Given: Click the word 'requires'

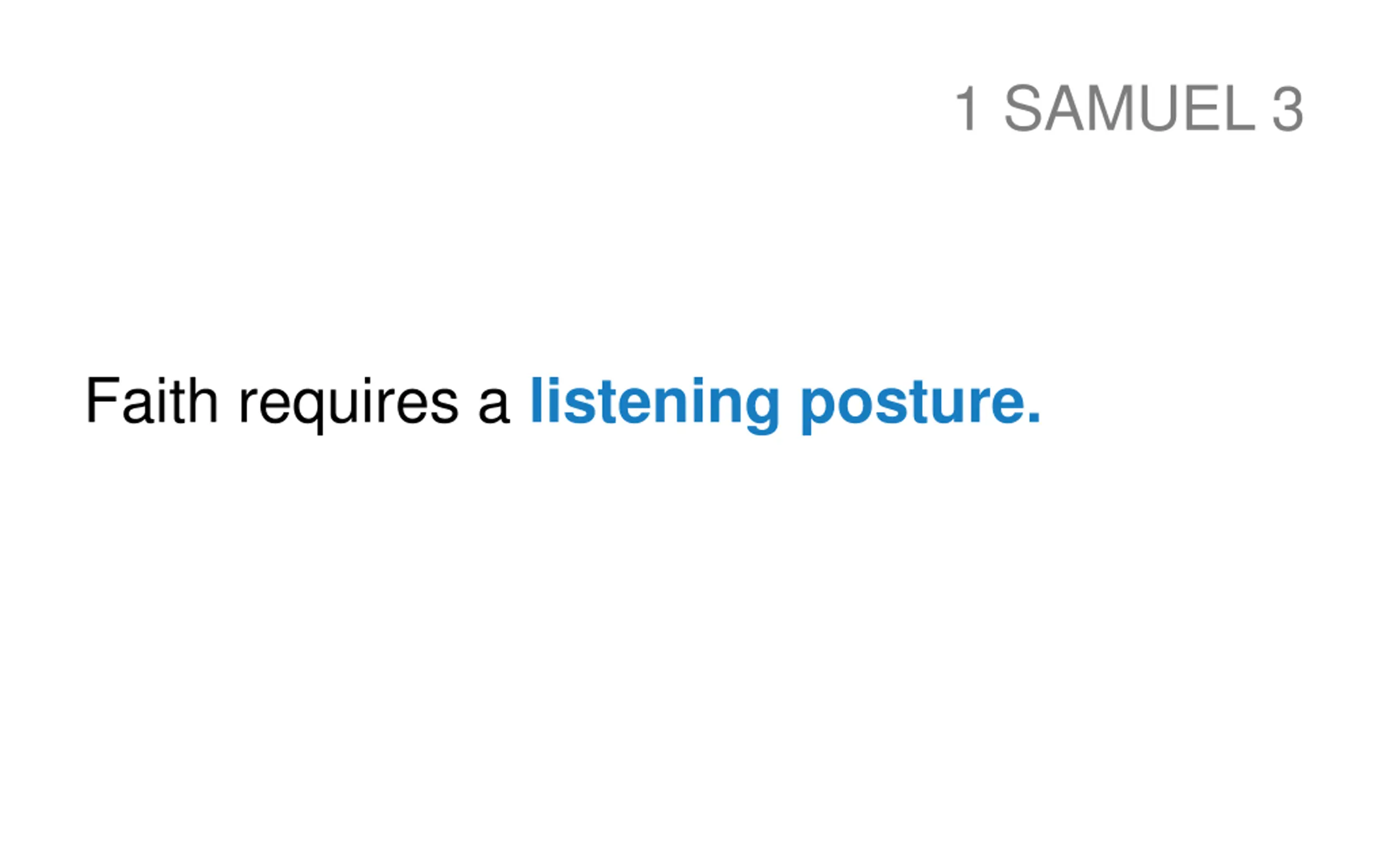Looking at the screenshot, I should (x=349, y=406).
